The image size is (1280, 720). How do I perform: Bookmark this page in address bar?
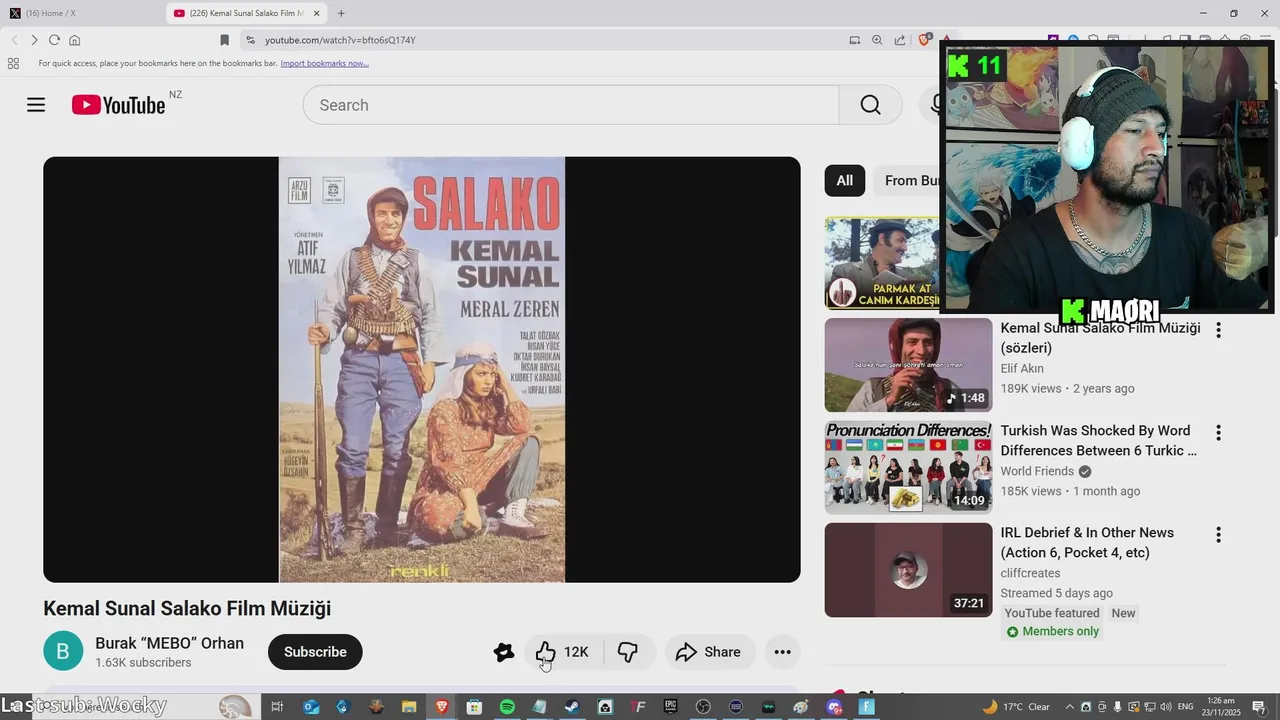[224, 40]
